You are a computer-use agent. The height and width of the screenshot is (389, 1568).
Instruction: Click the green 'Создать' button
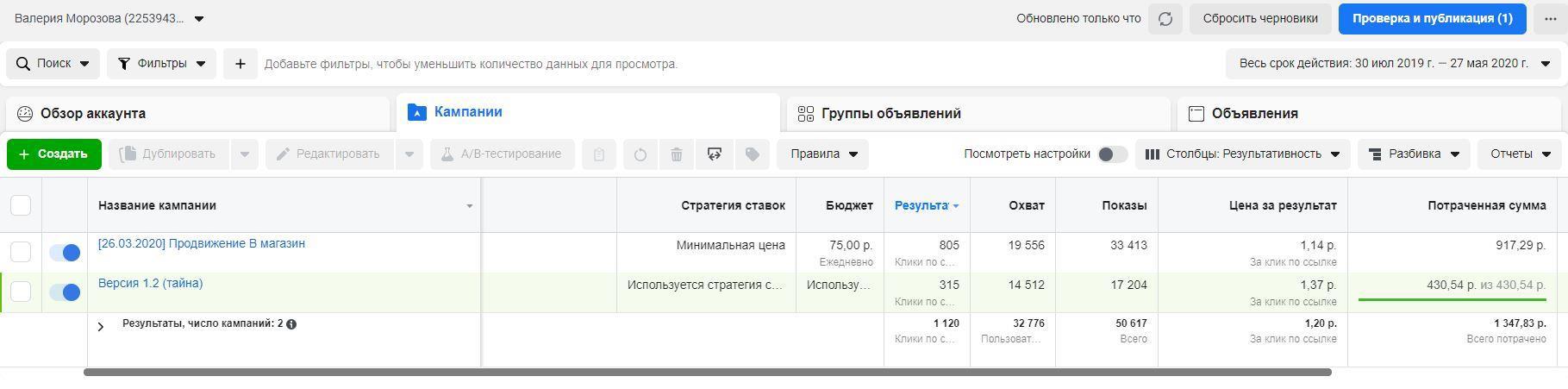point(54,154)
